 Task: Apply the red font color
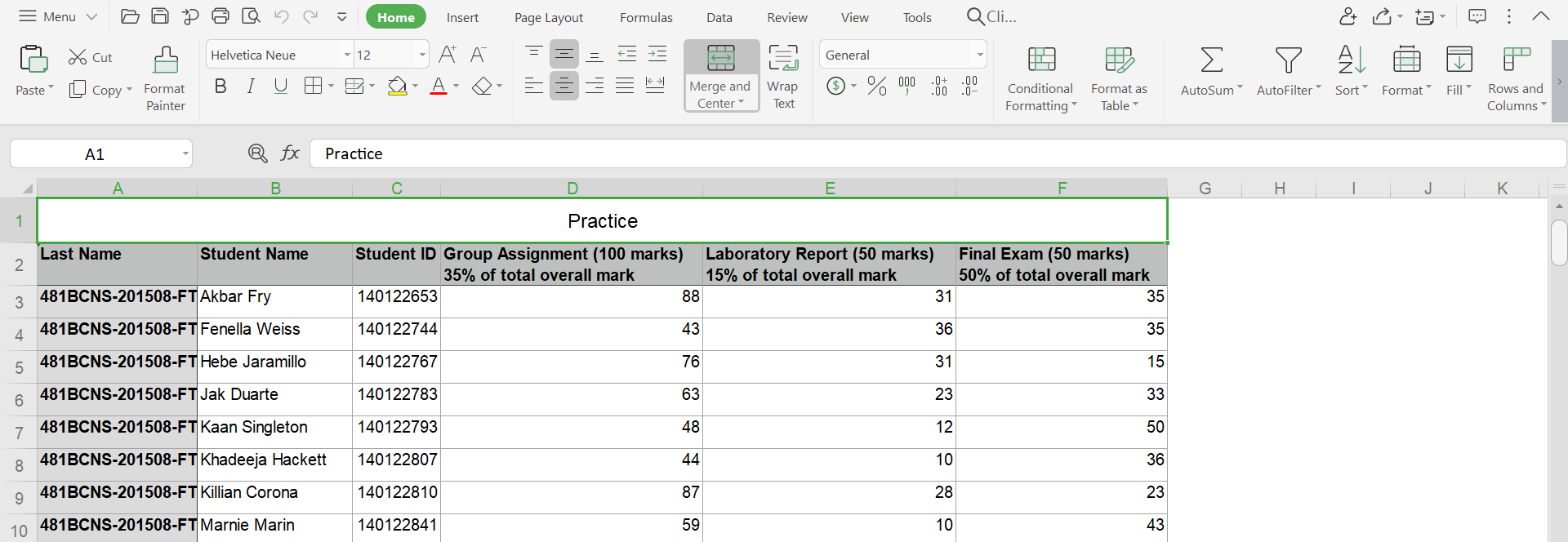coord(439,86)
